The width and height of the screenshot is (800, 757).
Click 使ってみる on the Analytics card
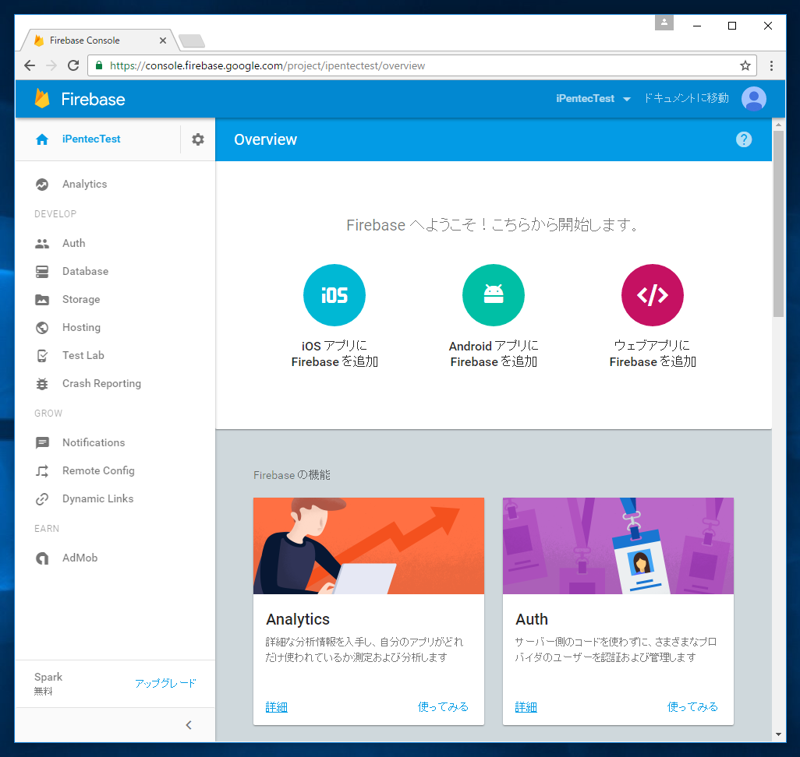443,707
